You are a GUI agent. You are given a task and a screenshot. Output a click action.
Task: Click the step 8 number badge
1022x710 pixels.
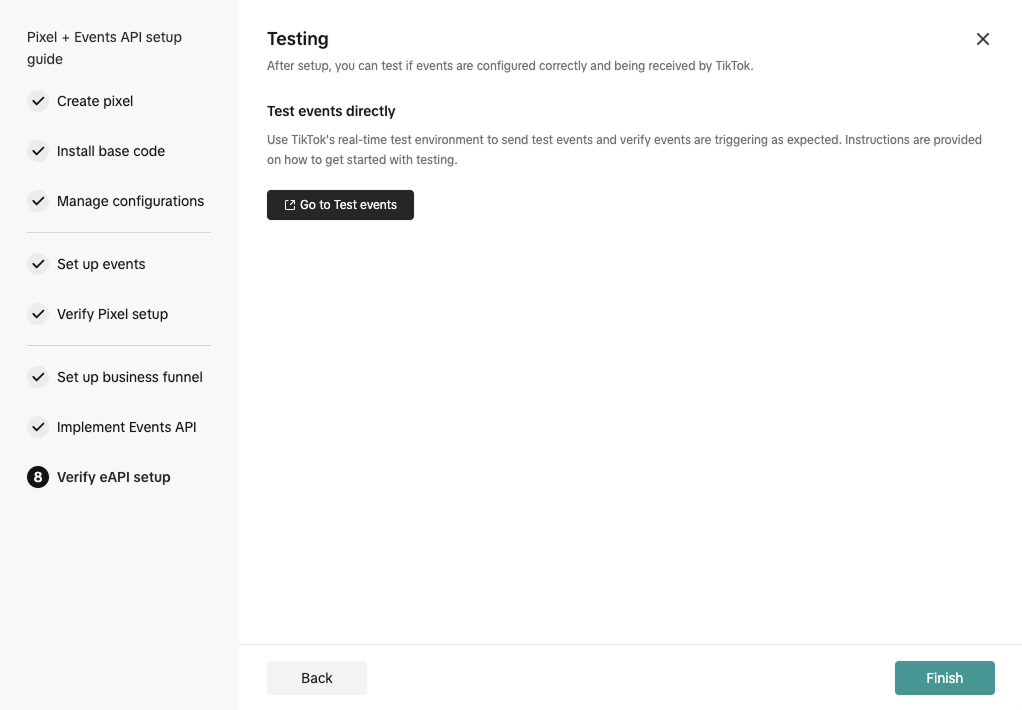coord(38,477)
